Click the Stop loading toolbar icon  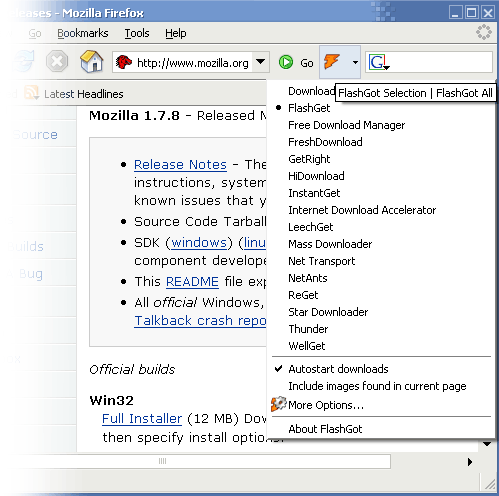click(x=57, y=61)
